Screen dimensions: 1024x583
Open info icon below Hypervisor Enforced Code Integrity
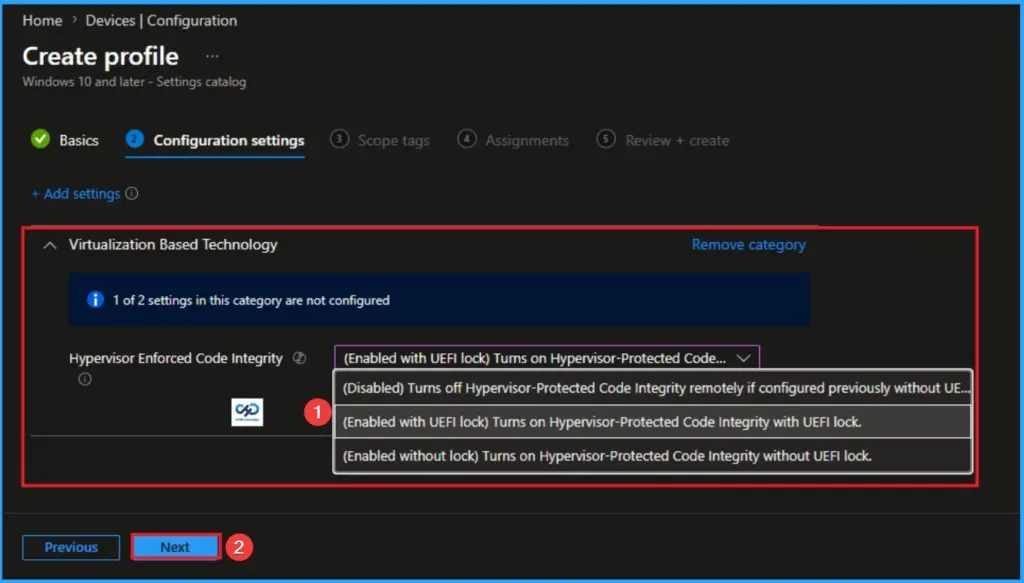tap(85, 379)
